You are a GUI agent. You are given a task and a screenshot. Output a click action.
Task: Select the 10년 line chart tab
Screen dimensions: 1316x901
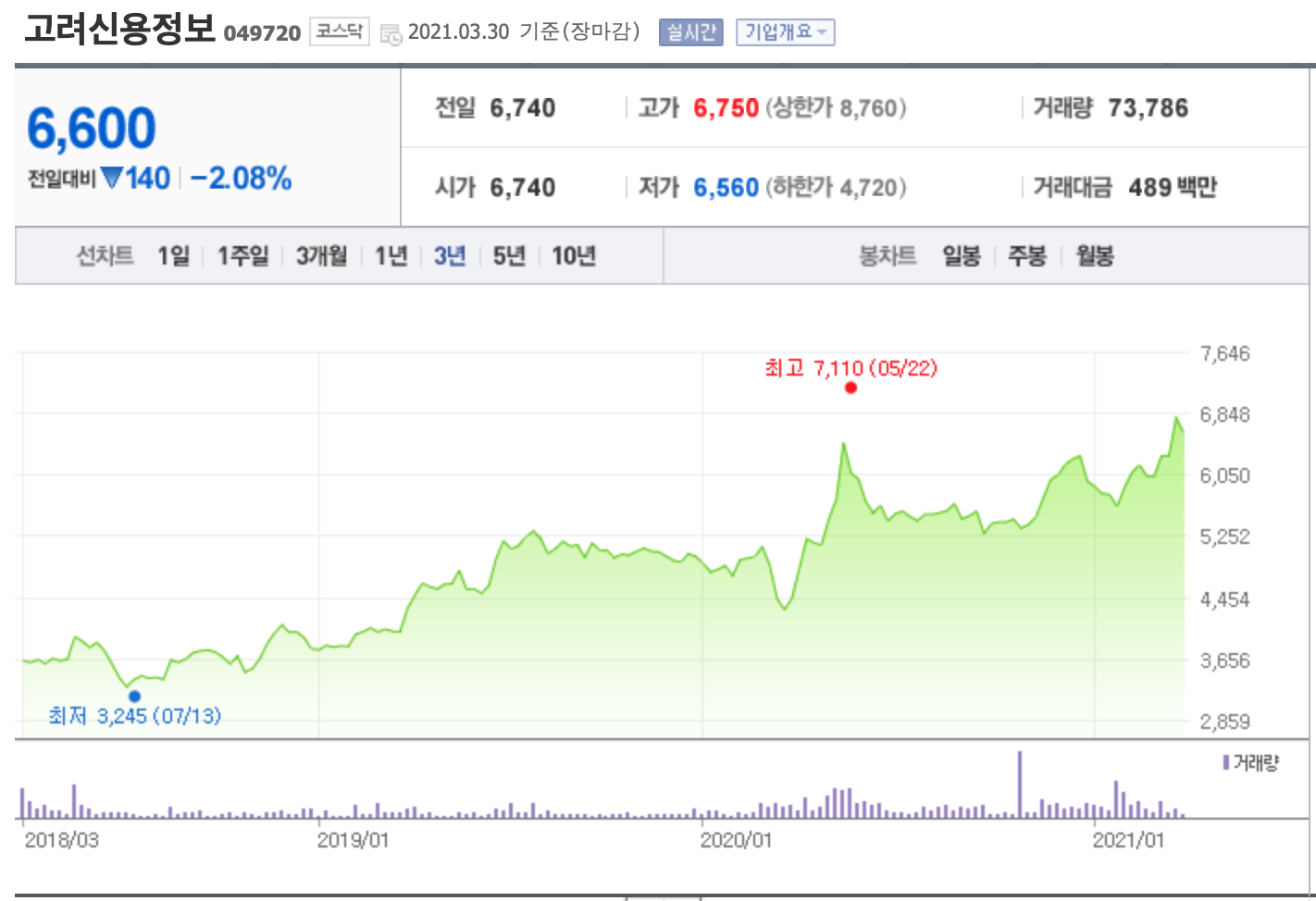574,255
